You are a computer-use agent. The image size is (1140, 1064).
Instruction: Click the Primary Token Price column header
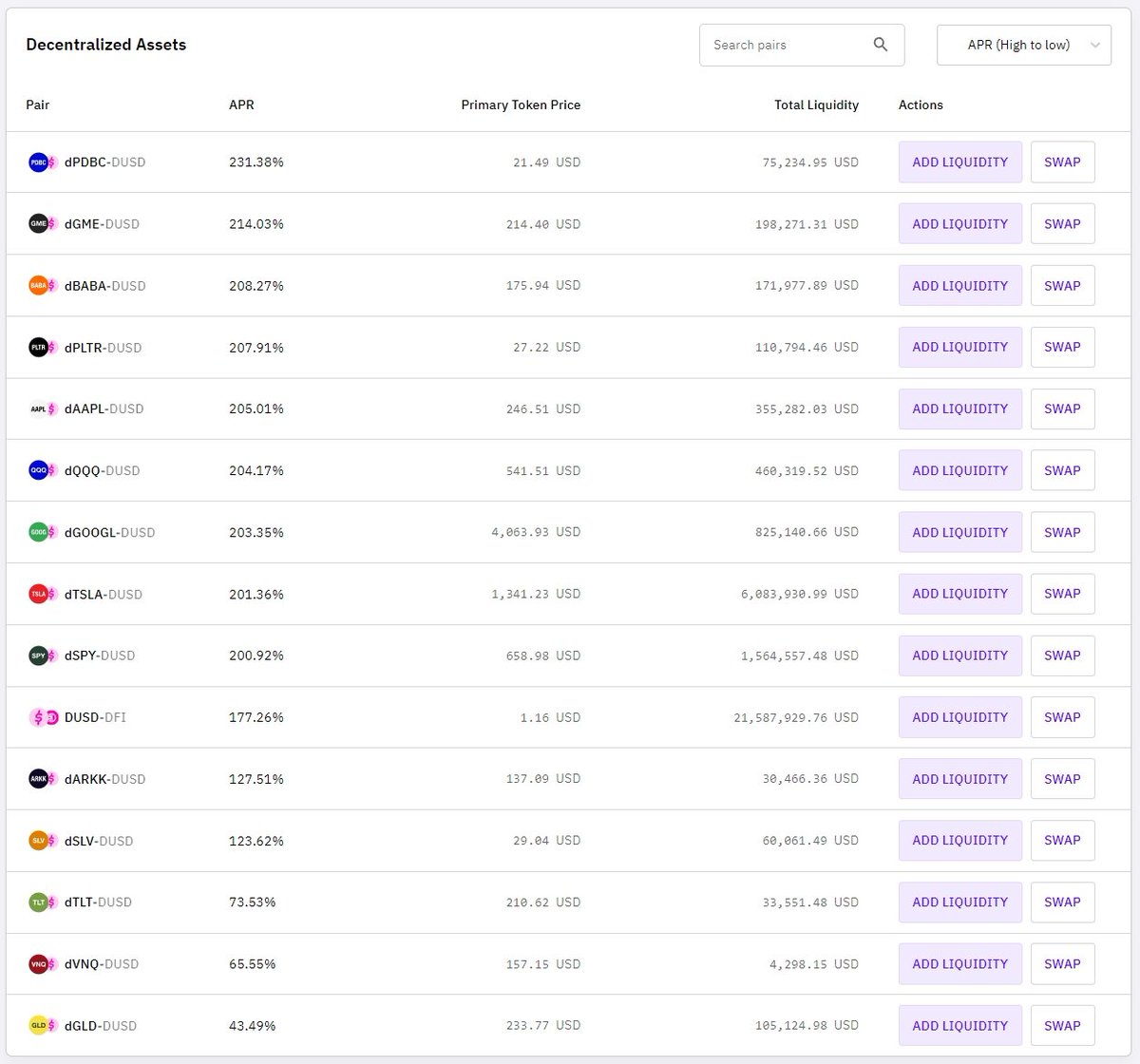pos(521,104)
